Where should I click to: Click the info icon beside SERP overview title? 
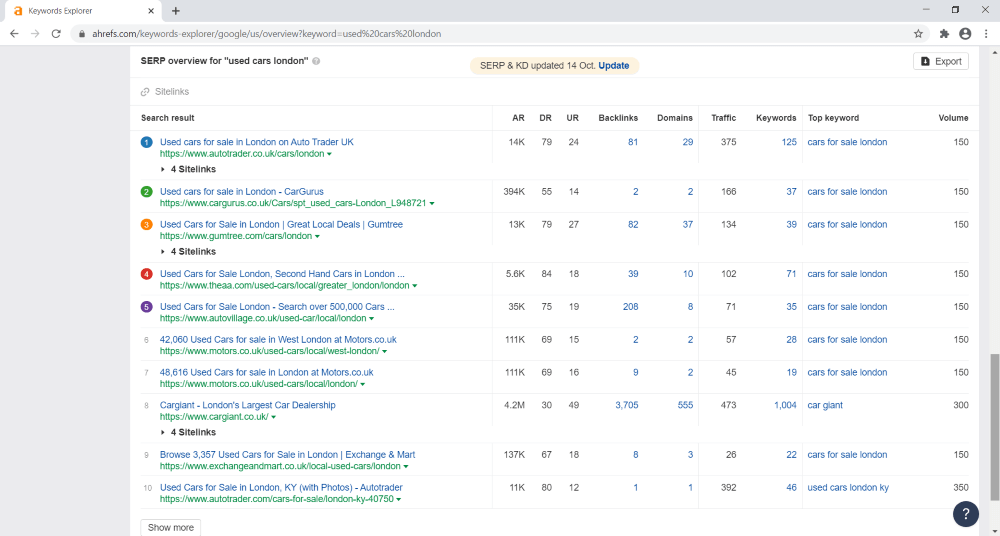click(x=316, y=61)
